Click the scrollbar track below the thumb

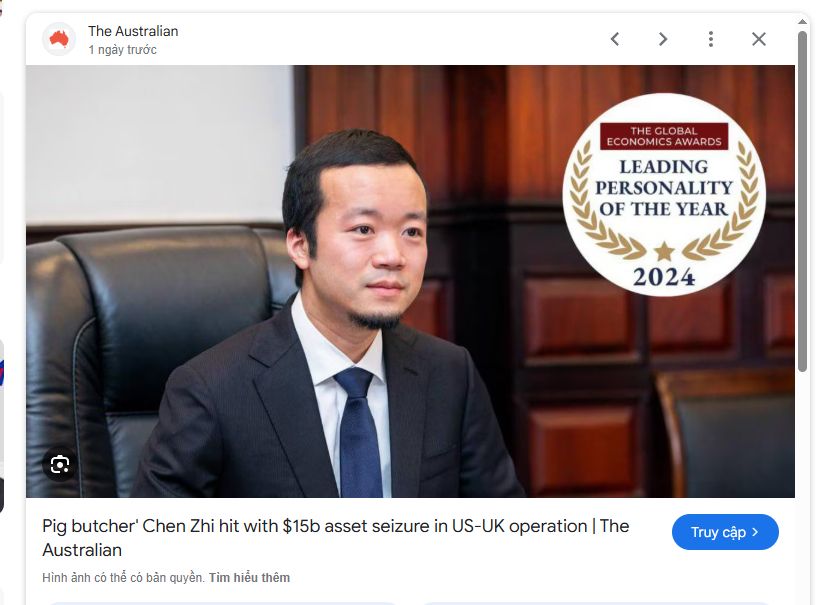(x=802, y=486)
